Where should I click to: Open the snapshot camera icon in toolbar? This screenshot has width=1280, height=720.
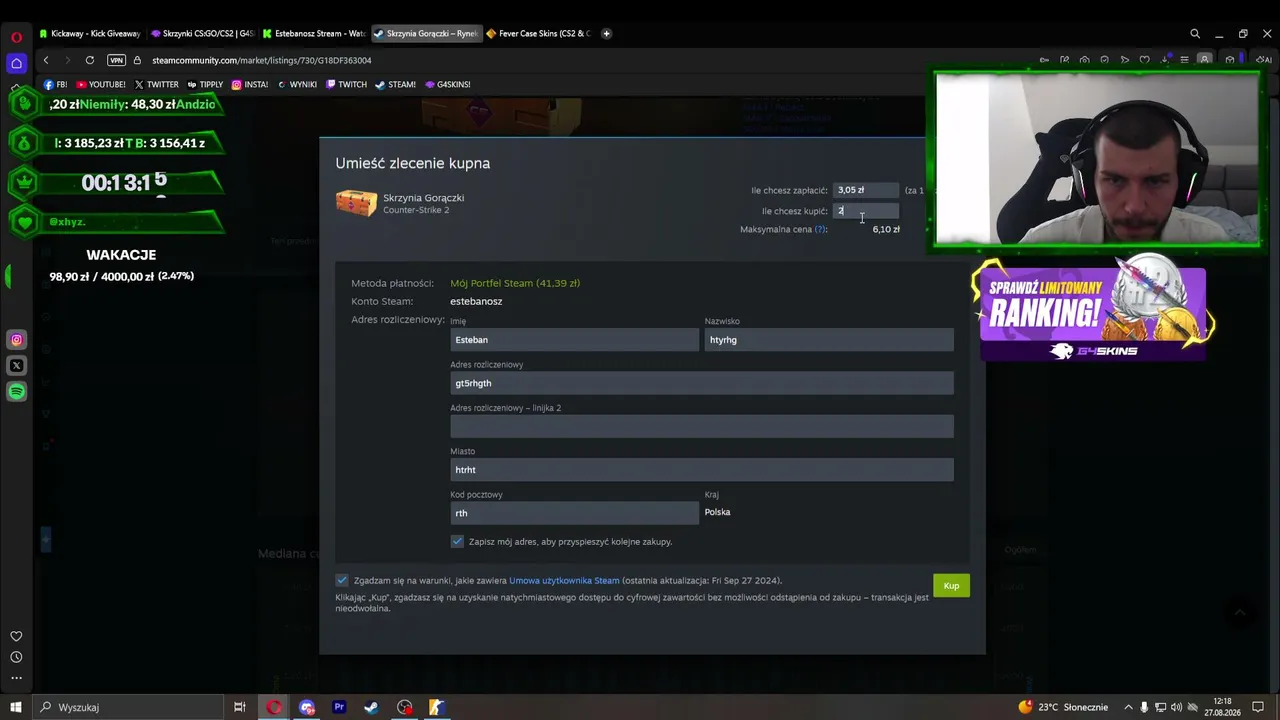click(1084, 60)
